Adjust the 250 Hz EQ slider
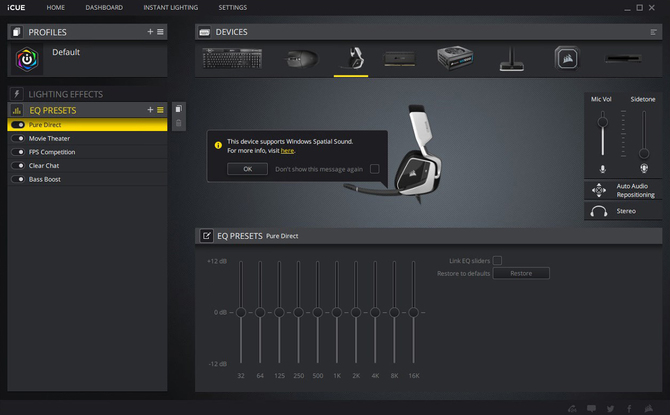670x415 pixels. [298, 312]
